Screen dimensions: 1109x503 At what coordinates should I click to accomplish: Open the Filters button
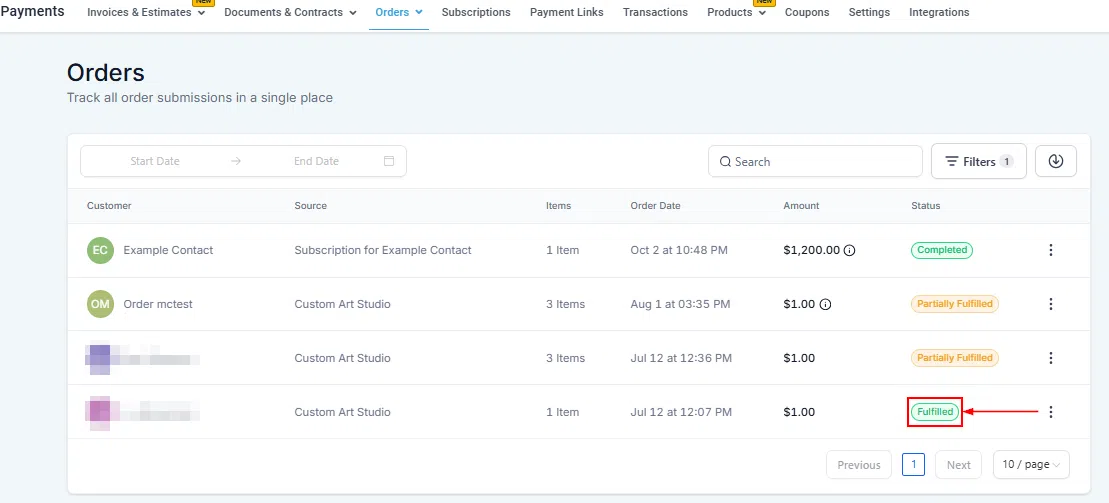pos(979,162)
